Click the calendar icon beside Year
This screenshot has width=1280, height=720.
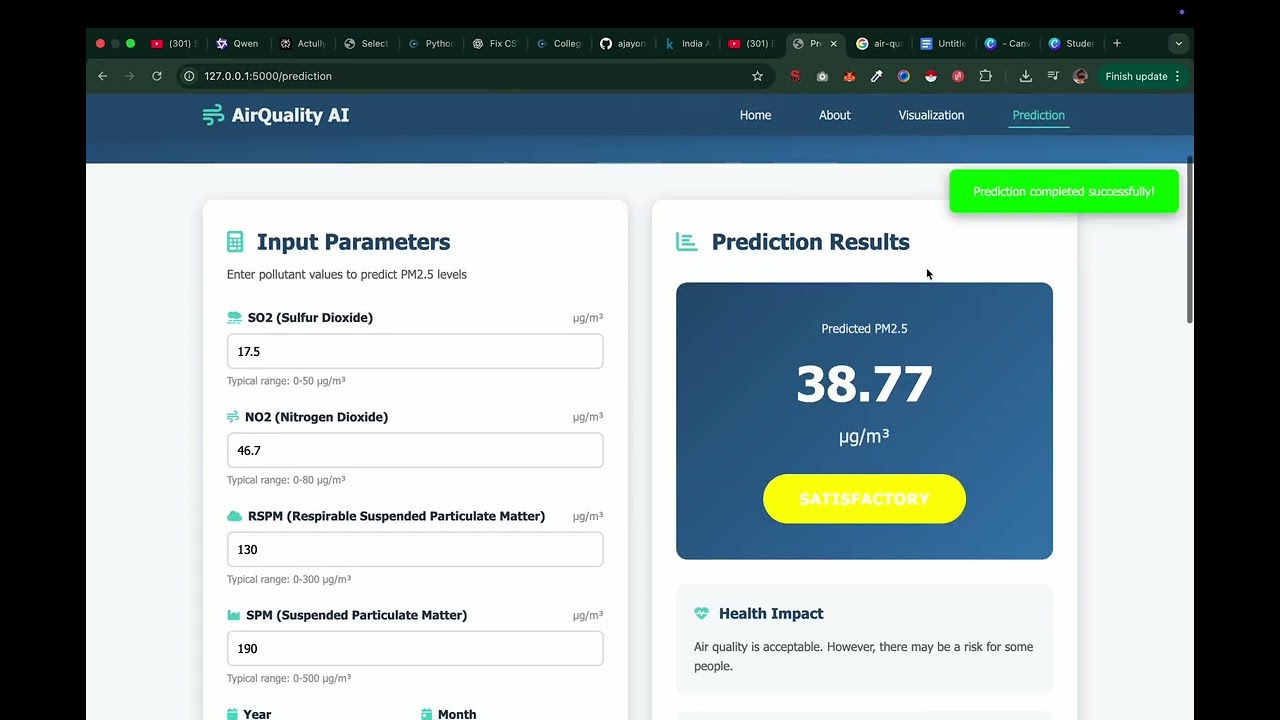coord(232,714)
